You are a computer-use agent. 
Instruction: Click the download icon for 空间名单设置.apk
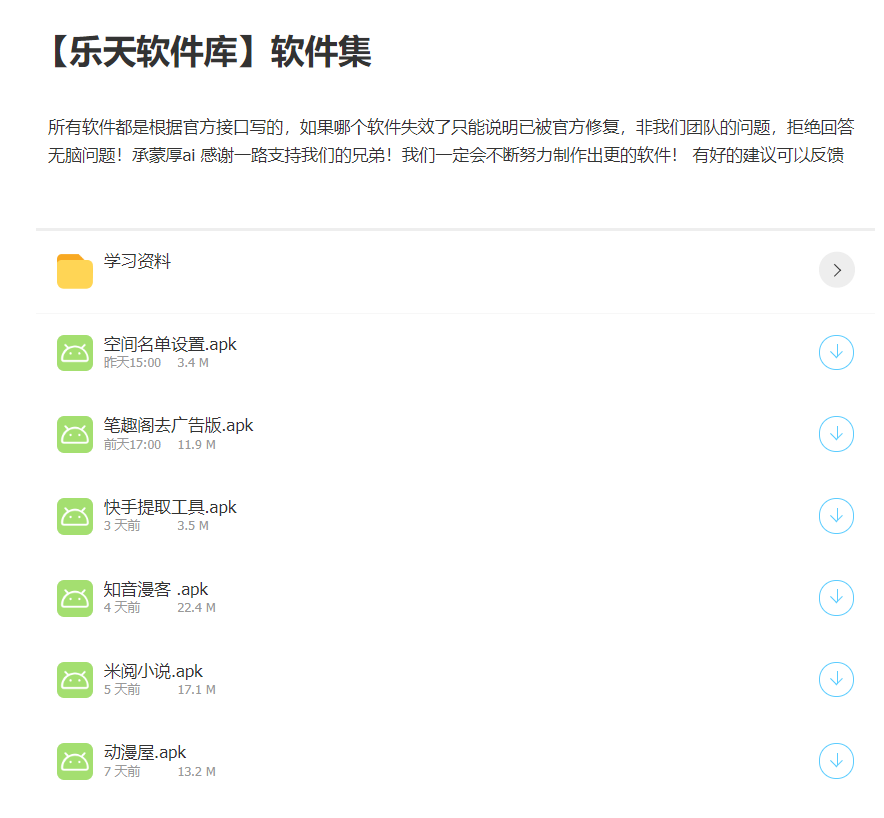tap(836, 352)
